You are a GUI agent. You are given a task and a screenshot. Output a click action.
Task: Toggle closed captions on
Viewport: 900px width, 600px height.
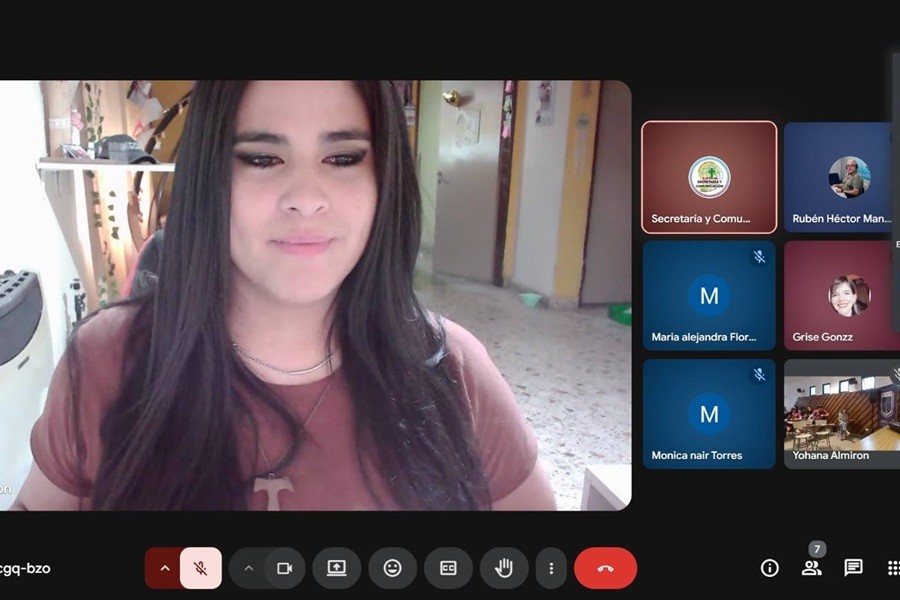point(448,568)
